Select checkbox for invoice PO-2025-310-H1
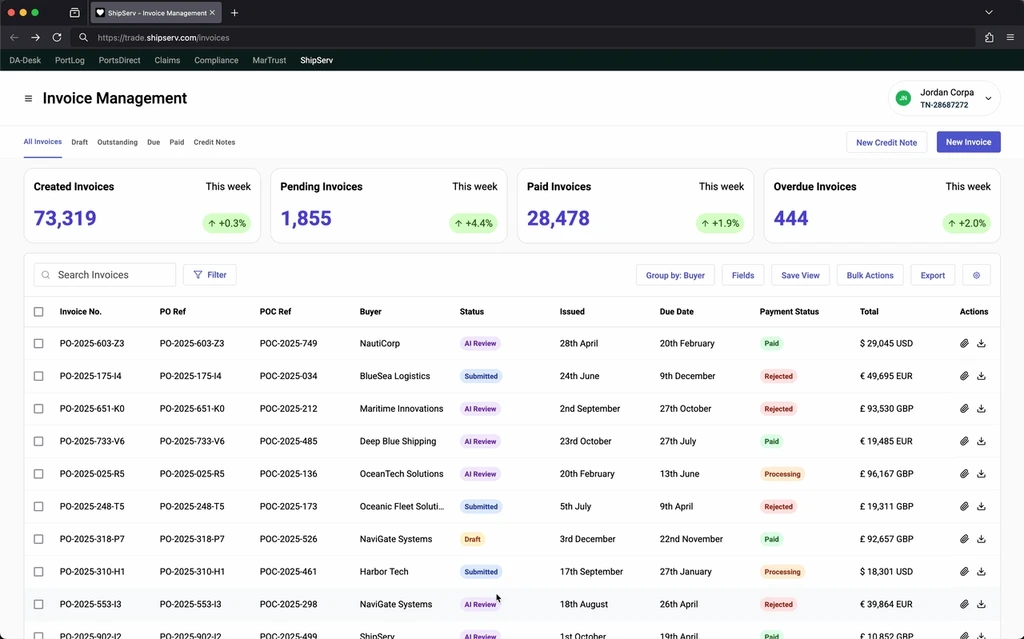The image size is (1024, 639). [39, 572]
